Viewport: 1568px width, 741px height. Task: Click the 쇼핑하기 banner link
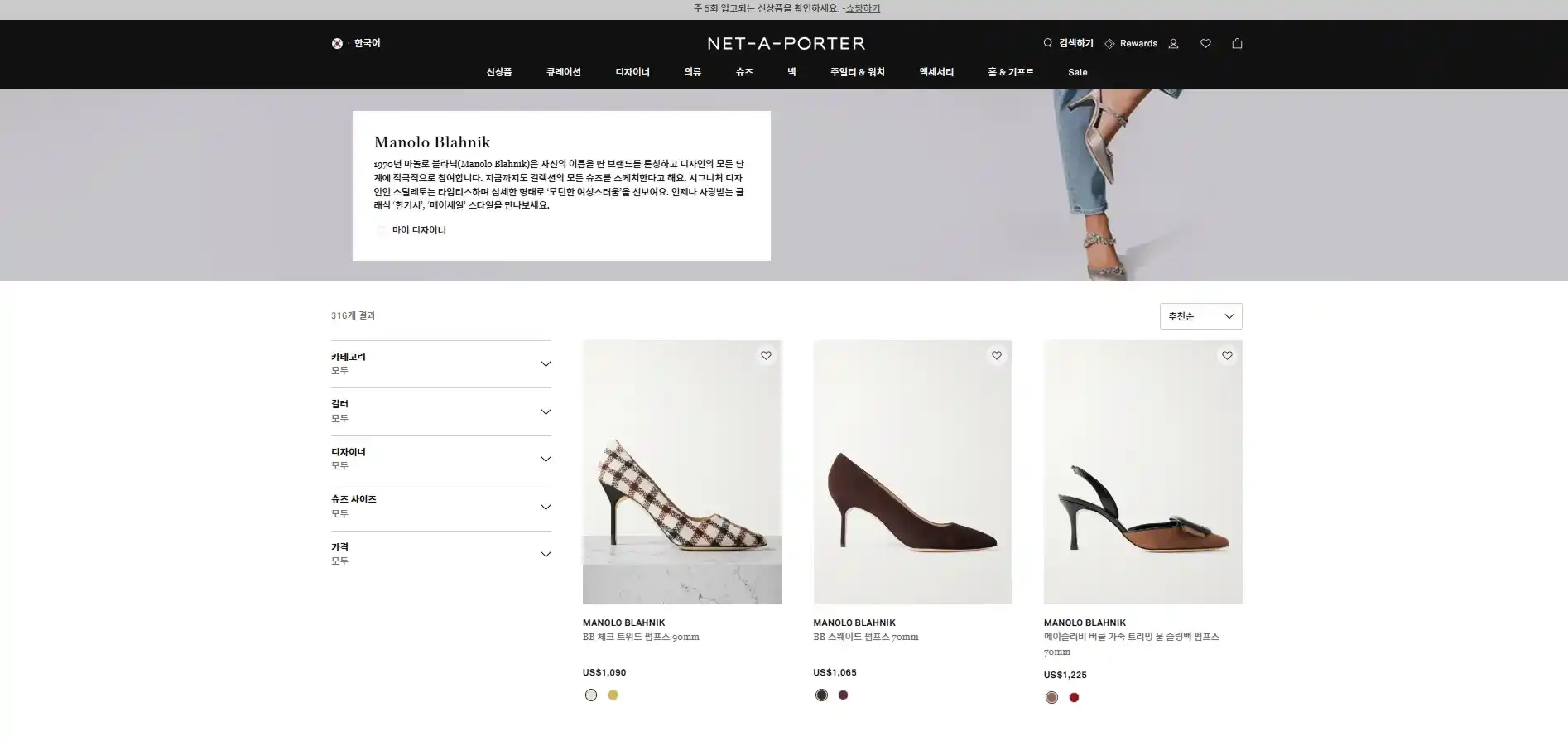pos(863,9)
